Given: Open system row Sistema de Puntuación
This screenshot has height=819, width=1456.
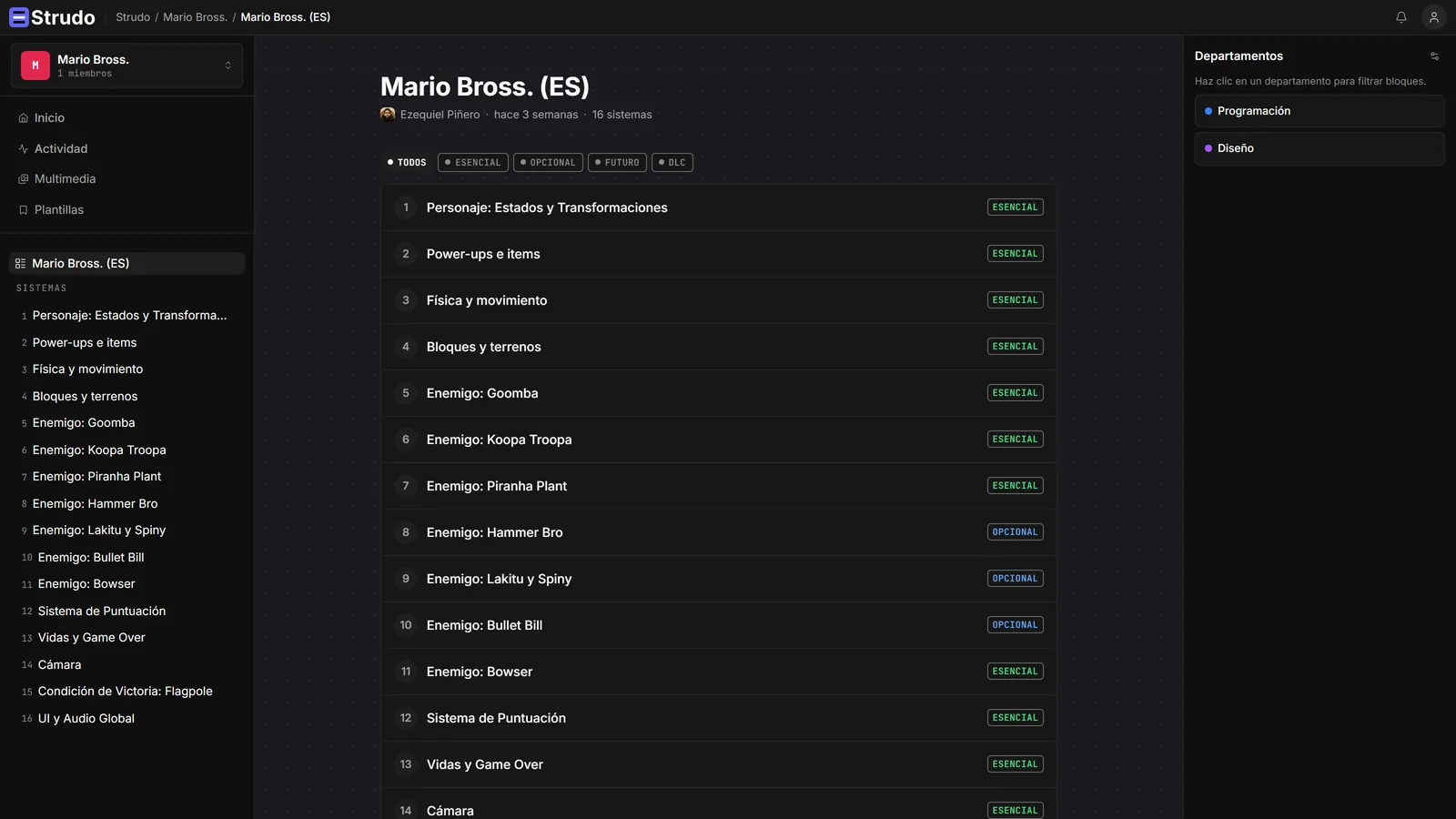Looking at the screenshot, I should pyautogui.click(x=718, y=718).
